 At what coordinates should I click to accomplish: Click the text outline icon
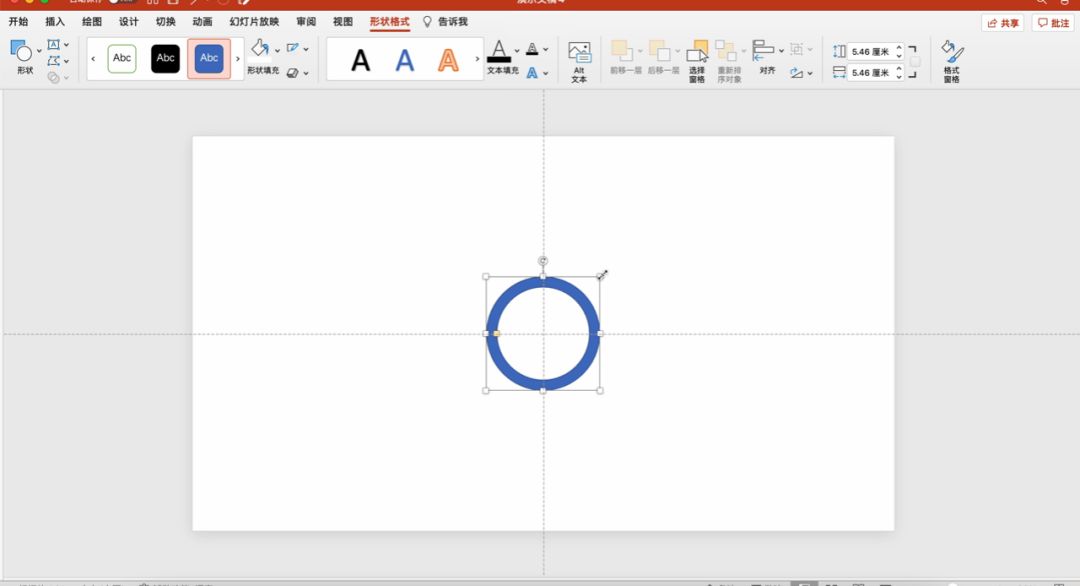pos(532,49)
